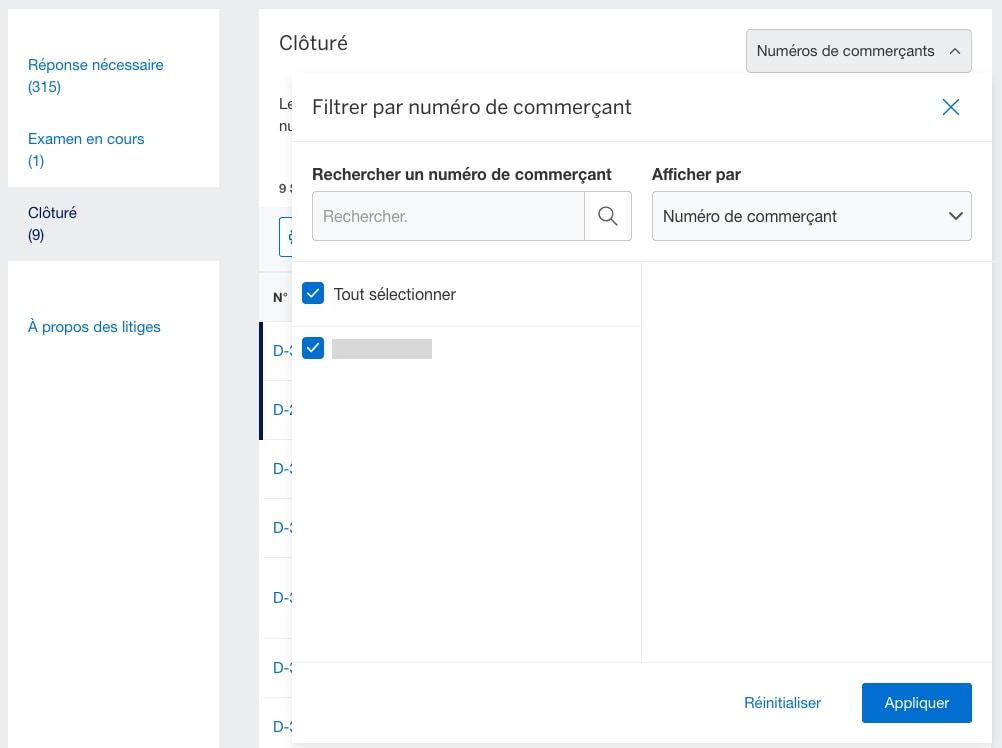
Task: Open the first dispute ID starting with D-3
Action: pyautogui.click(x=280, y=351)
